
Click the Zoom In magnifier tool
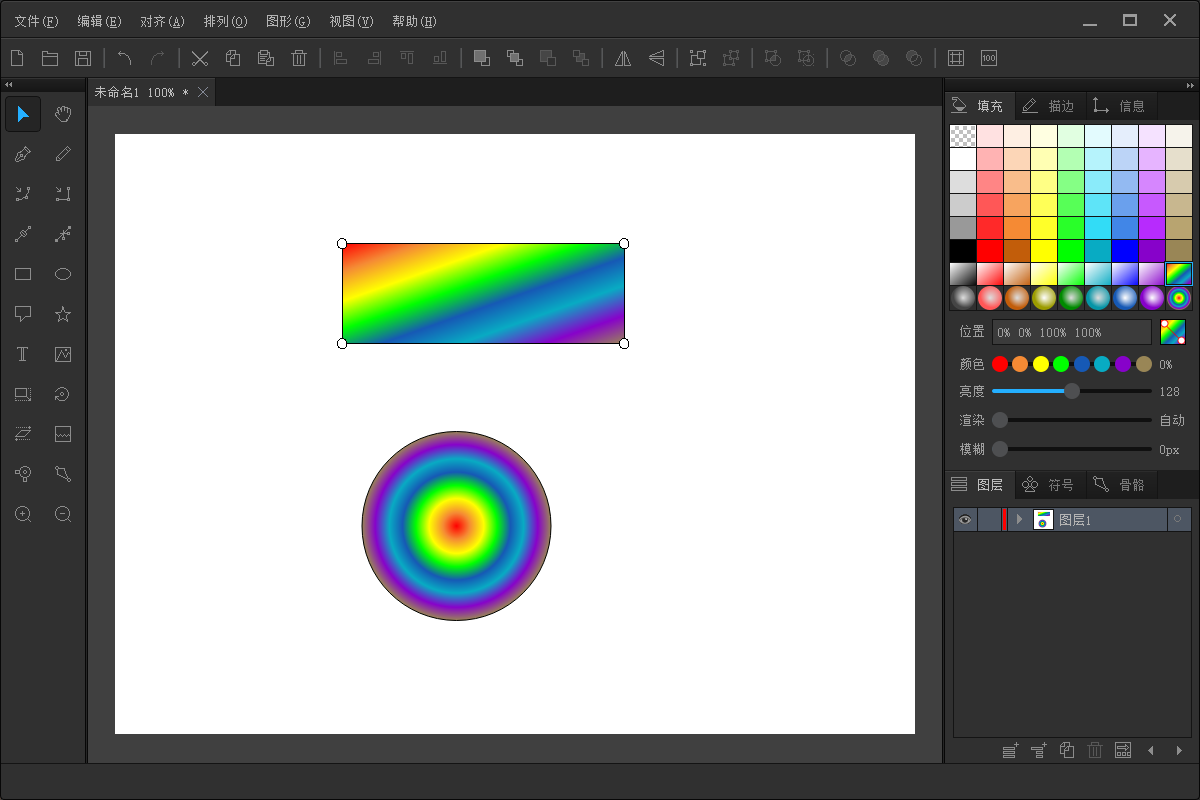point(23,514)
